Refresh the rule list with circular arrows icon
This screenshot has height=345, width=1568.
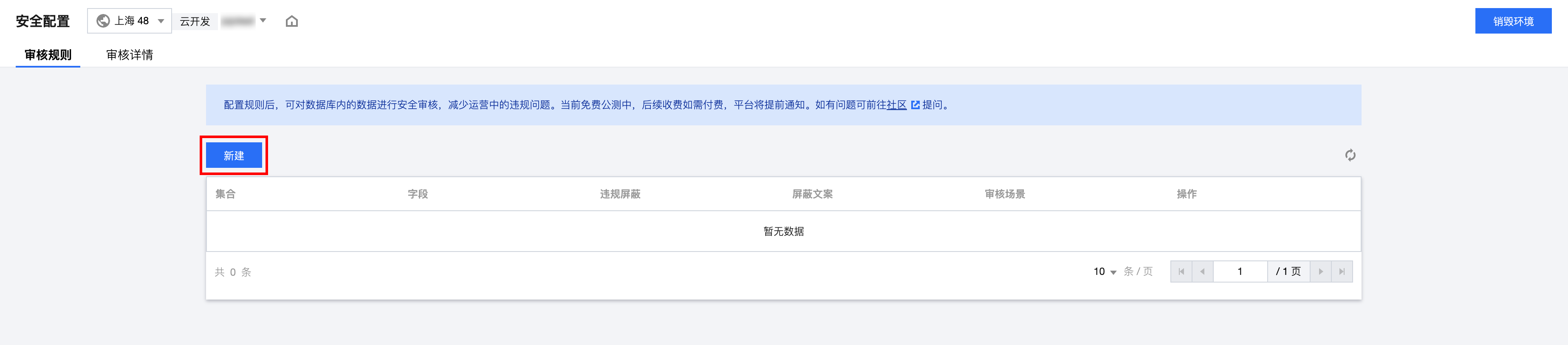(1350, 155)
